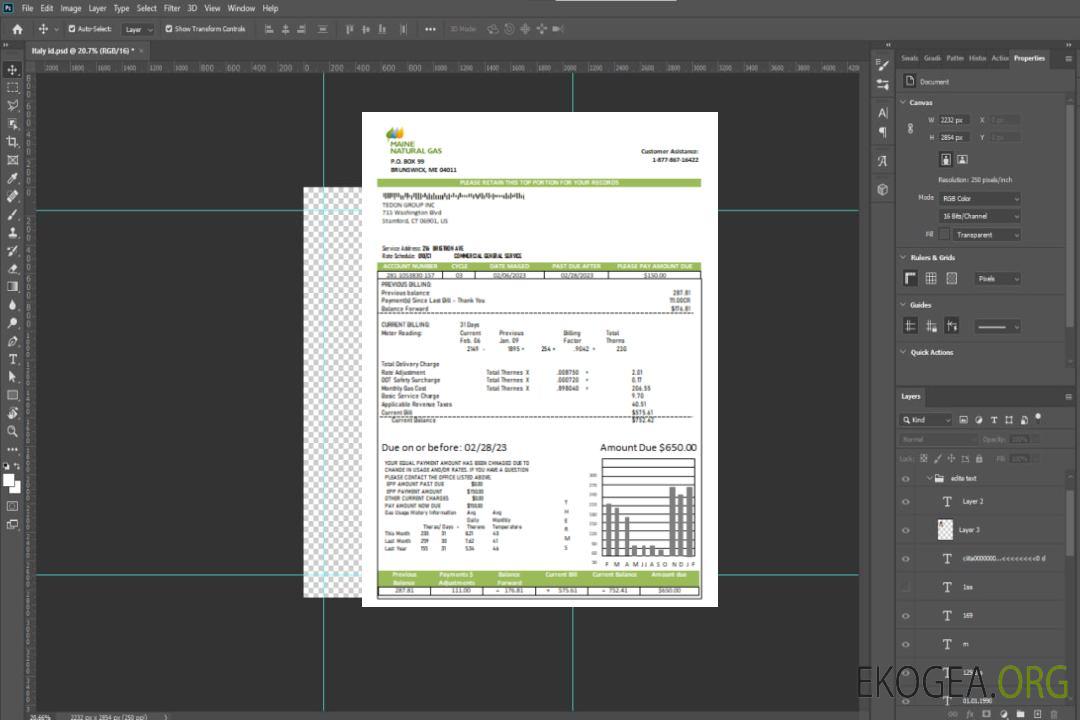
Task: Choose the Eraser tool
Action: point(12,268)
